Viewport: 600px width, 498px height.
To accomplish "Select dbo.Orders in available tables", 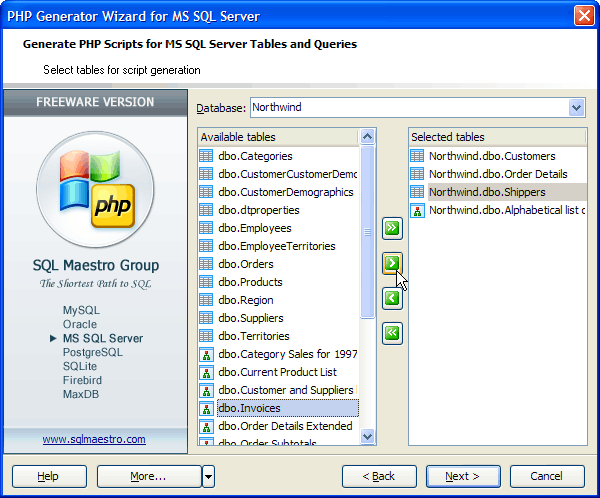I will point(246,264).
